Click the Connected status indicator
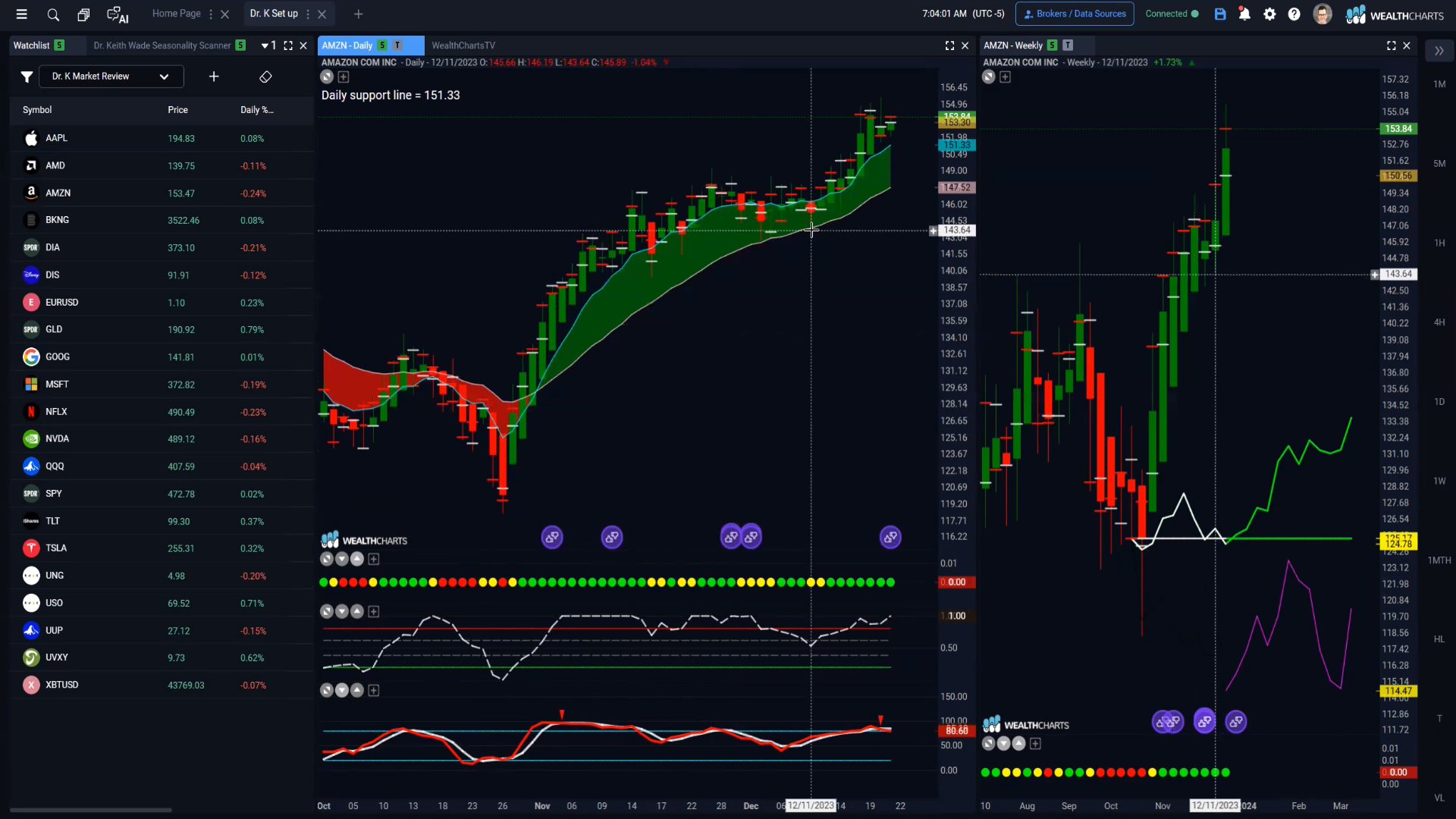 pyautogui.click(x=1172, y=14)
